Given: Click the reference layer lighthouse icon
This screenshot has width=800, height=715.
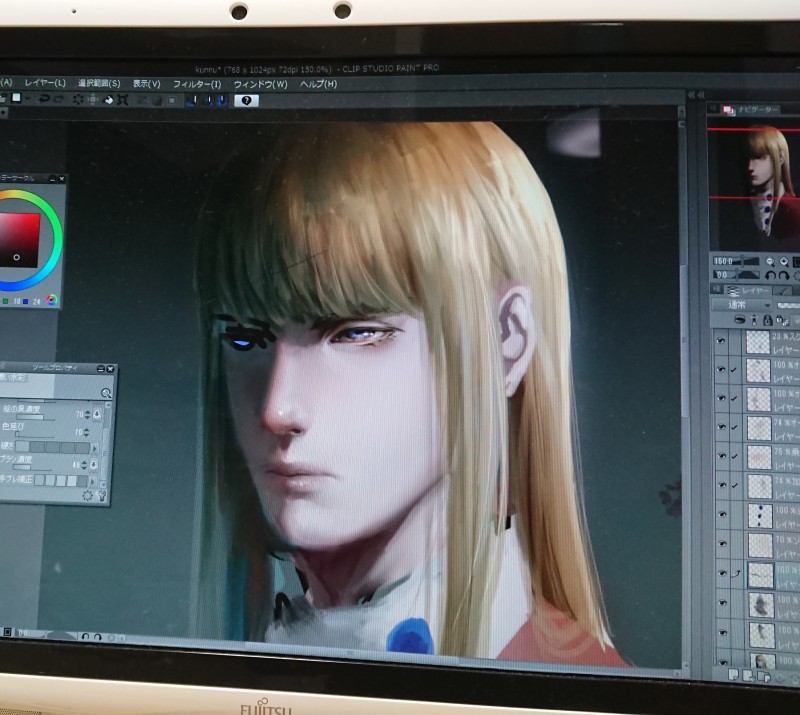Looking at the screenshot, I should click(754, 320).
